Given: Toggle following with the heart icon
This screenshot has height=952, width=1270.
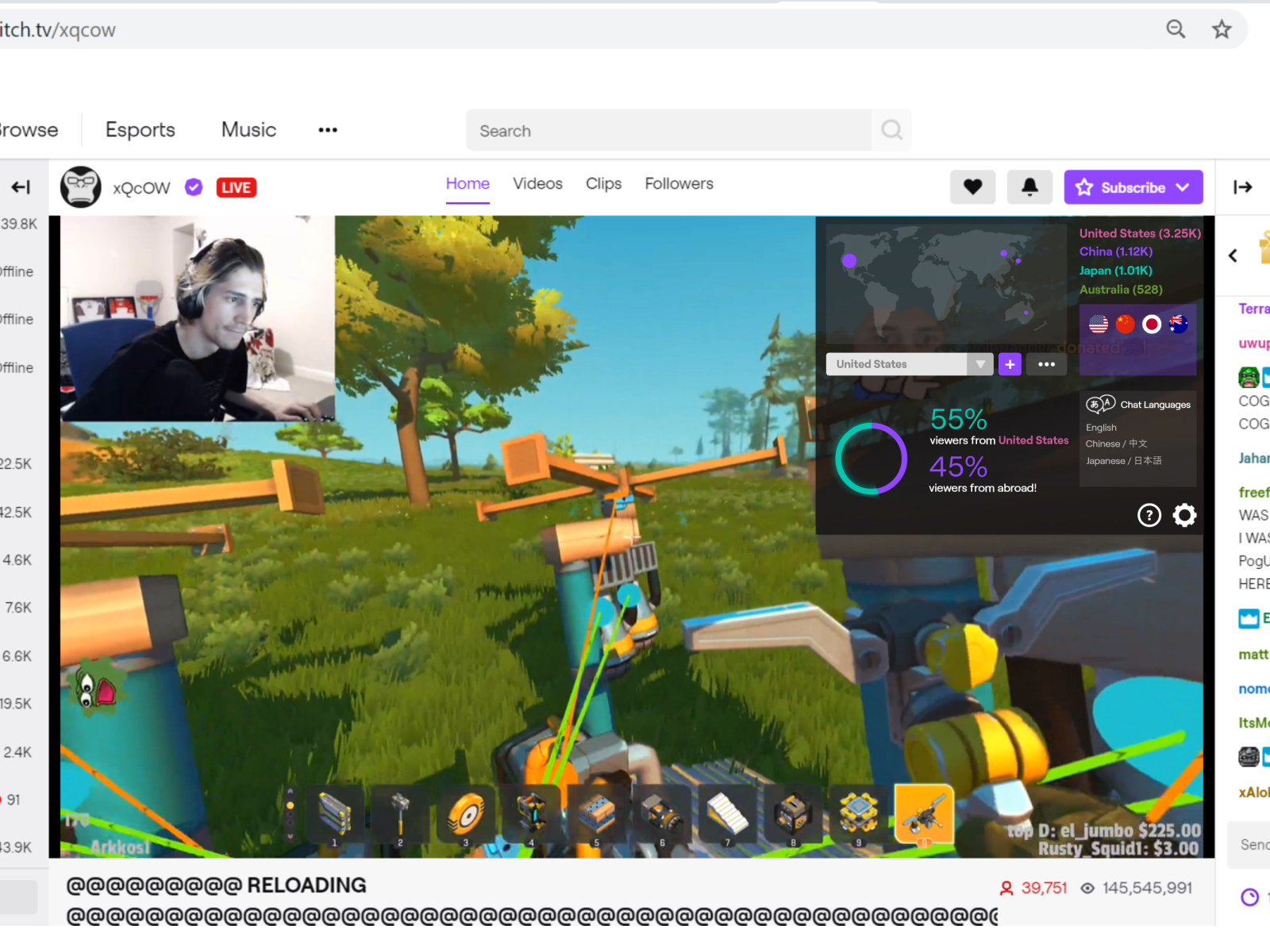Looking at the screenshot, I should [x=972, y=187].
